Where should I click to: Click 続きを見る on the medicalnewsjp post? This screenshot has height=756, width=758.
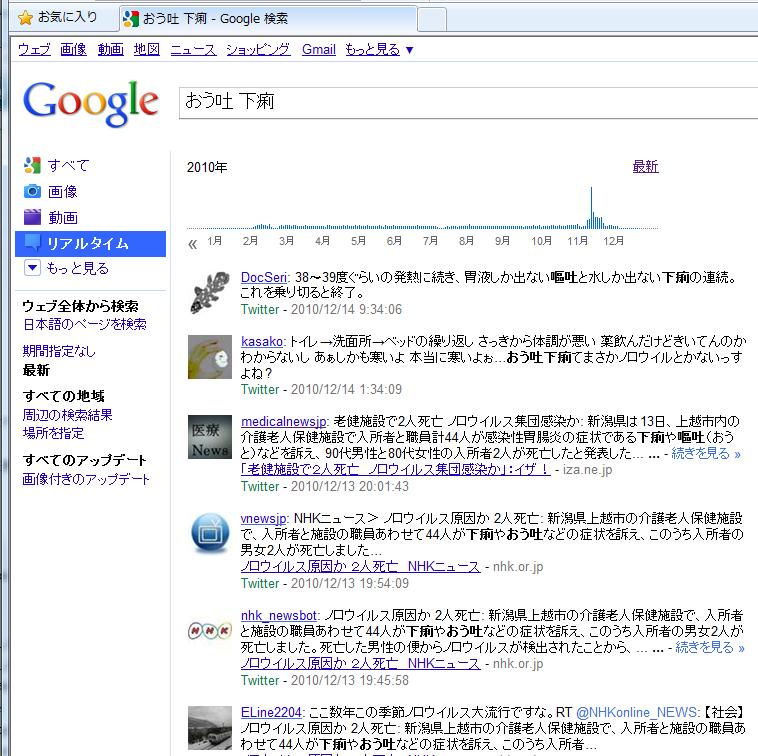tap(706, 453)
